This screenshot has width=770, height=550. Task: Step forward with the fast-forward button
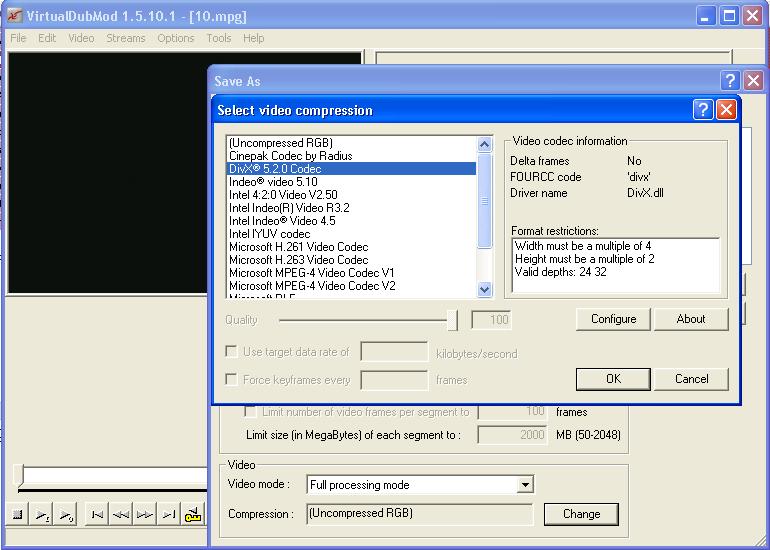[x=145, y=515]
